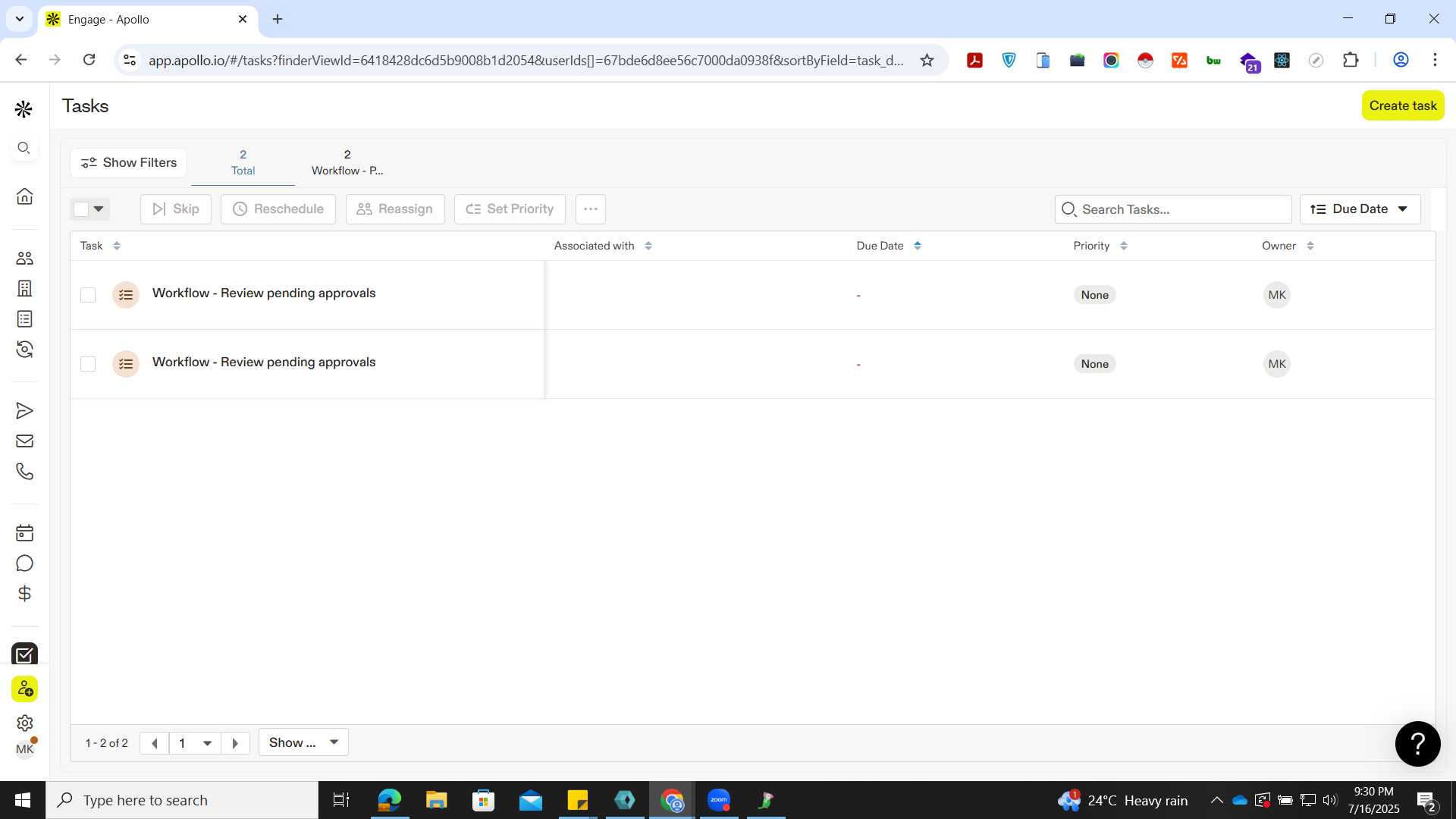This screenshot has height=819, width=1456.
Task: Click the browser address bar
Action: 526,61
